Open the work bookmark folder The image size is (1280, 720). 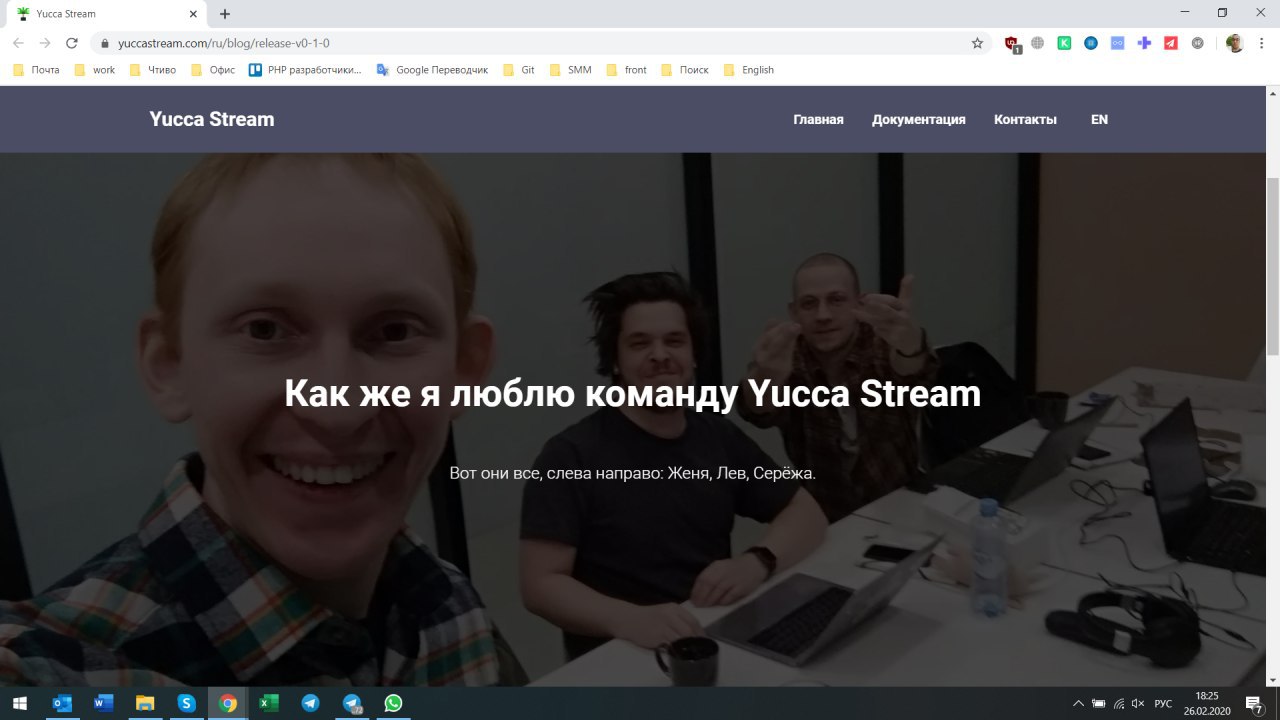(94, 70)
